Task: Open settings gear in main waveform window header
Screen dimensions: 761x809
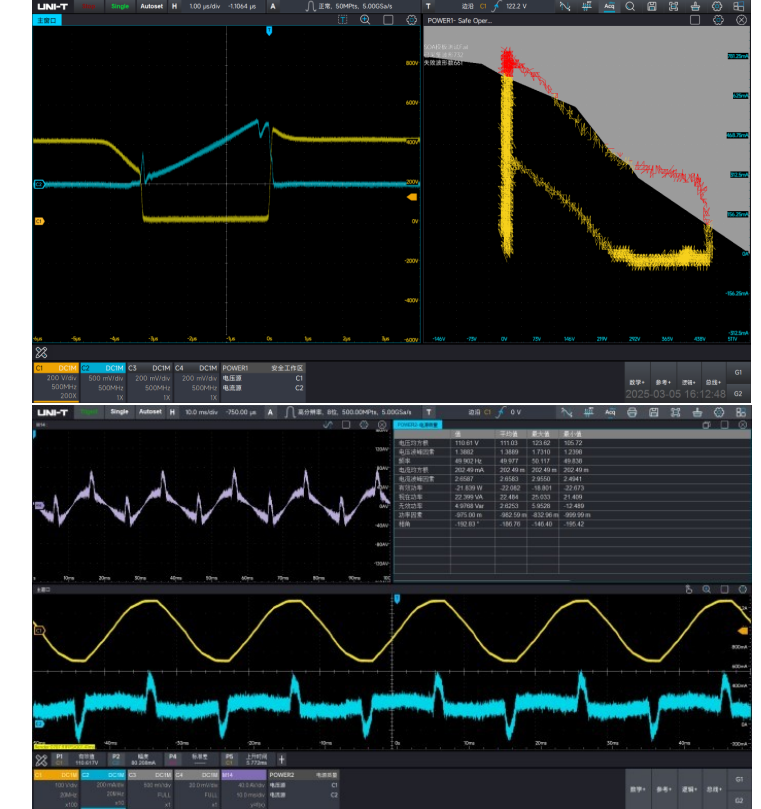Action: [413, 19]
